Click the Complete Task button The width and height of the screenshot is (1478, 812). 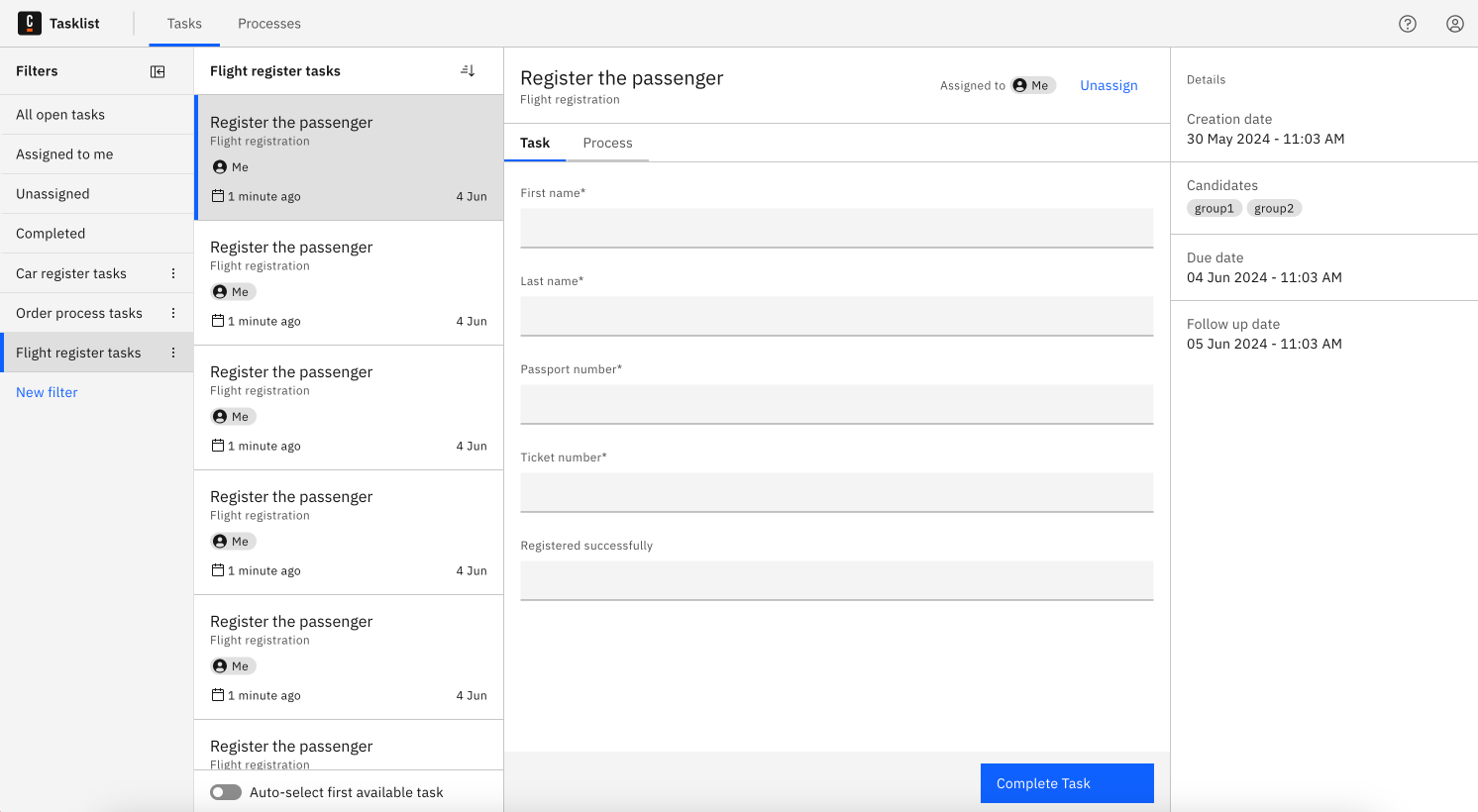1067,783
